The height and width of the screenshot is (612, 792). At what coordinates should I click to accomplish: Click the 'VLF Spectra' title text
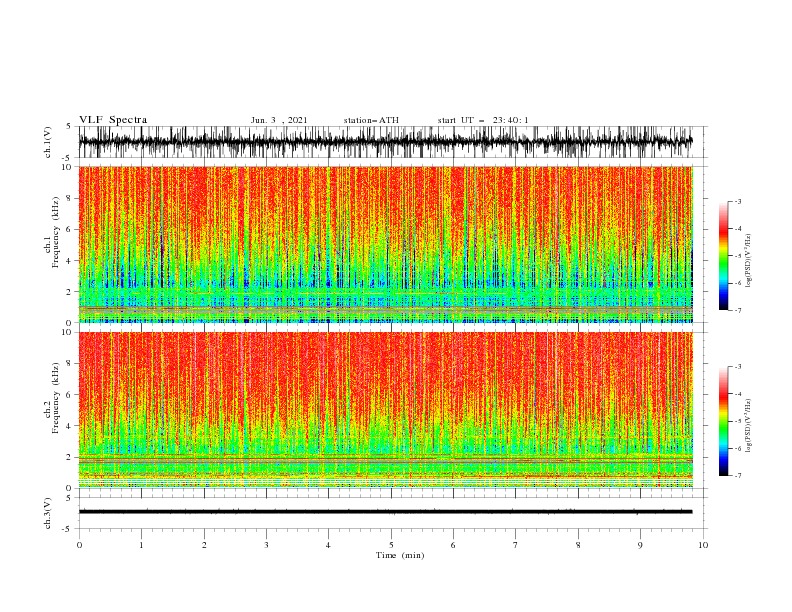113,120
